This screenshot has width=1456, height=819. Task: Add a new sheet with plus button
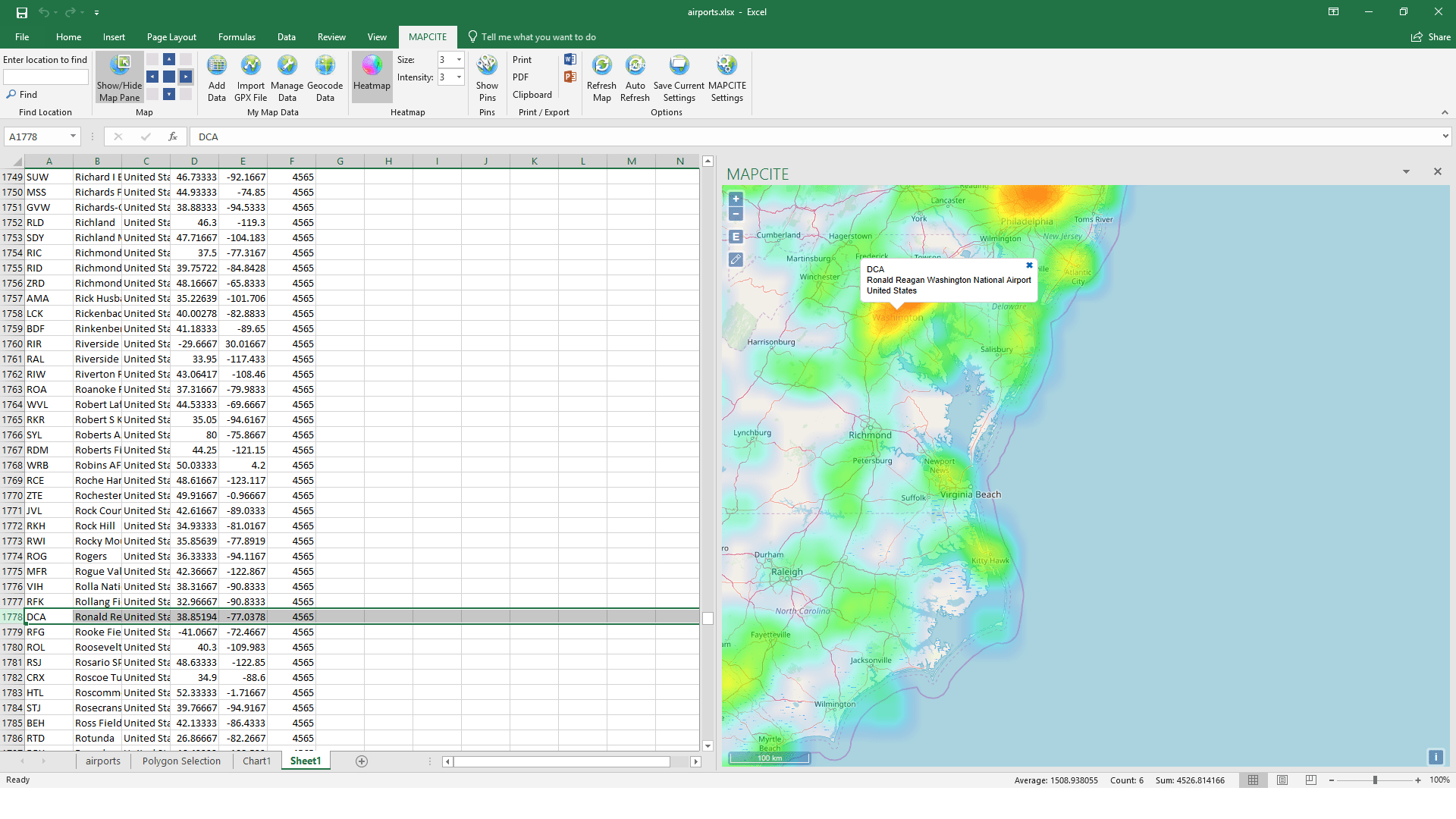click(x=362, y=761)
